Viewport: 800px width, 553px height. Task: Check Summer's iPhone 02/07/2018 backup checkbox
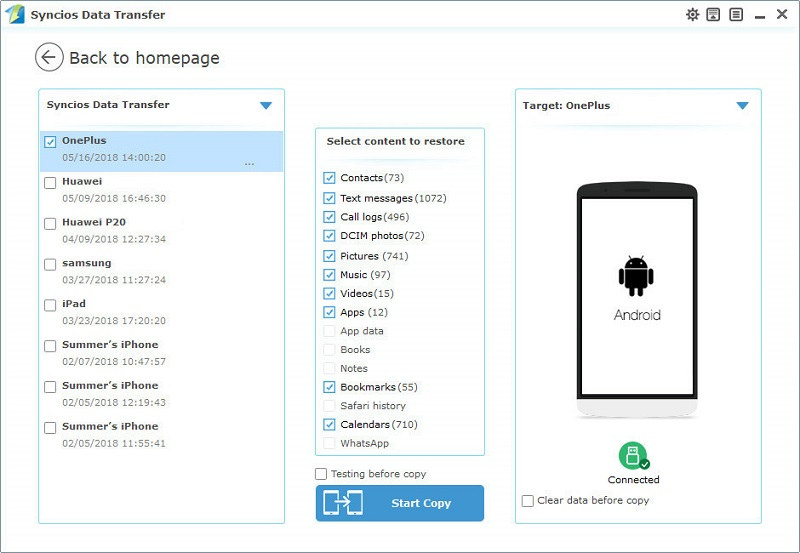(50, 346)
